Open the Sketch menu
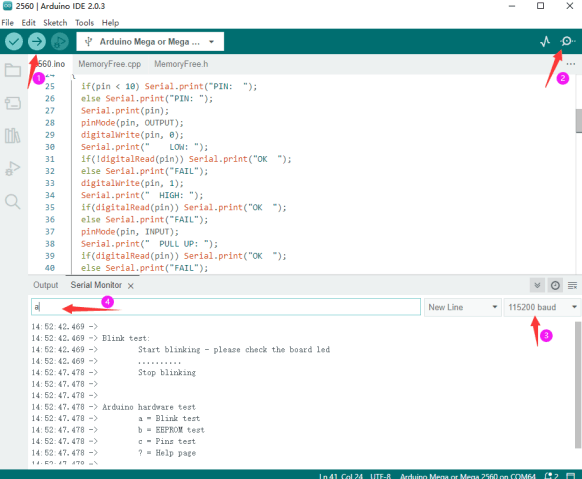This screenshot has width=582, height=479. [55, 23]
